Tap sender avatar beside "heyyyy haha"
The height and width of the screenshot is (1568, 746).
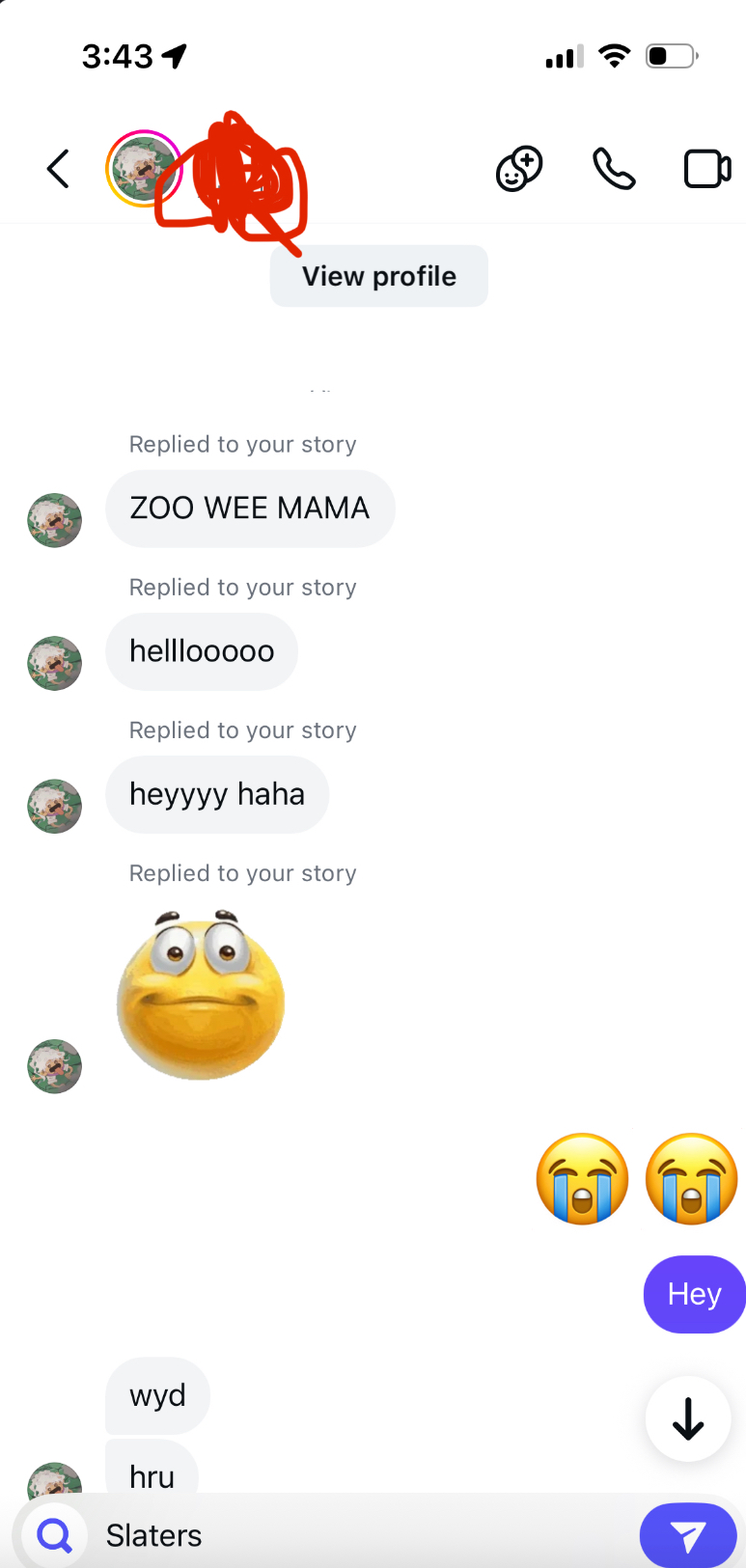[x=54, y=806]
